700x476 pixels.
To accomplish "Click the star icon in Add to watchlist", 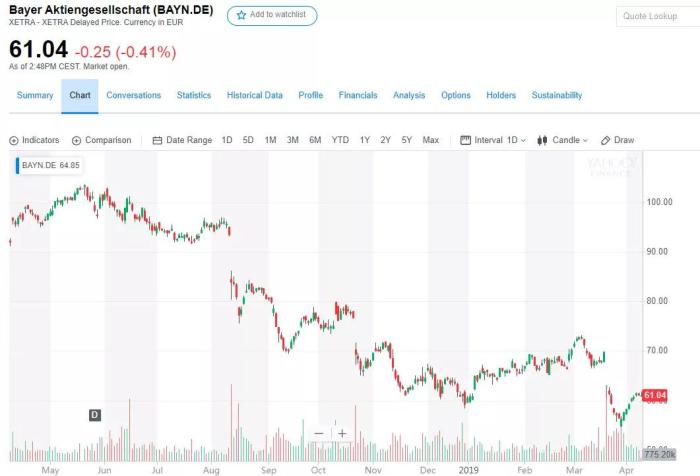I will pyautogui.click(x=242, y=15).
